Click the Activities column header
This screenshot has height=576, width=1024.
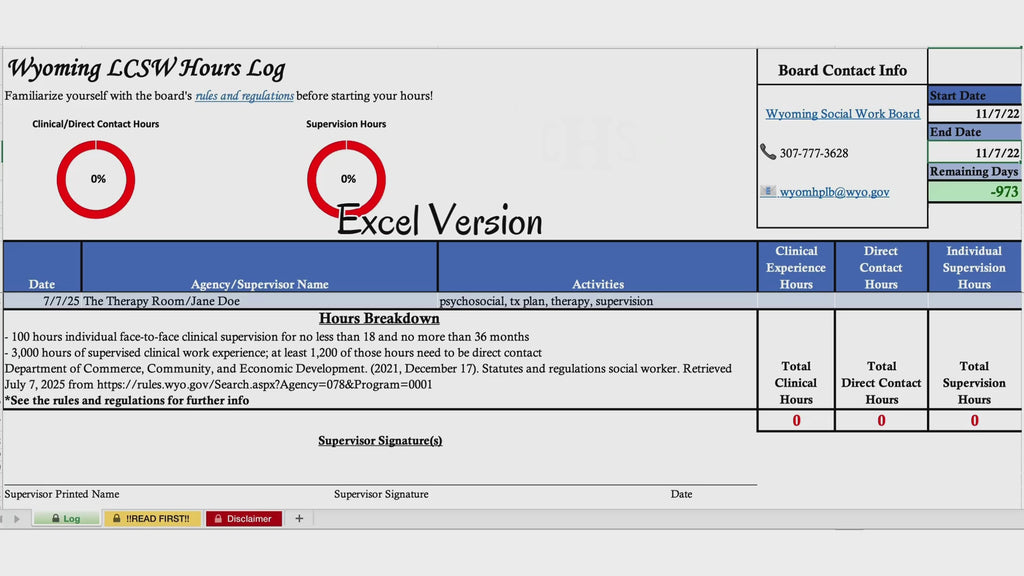[598, 267]
